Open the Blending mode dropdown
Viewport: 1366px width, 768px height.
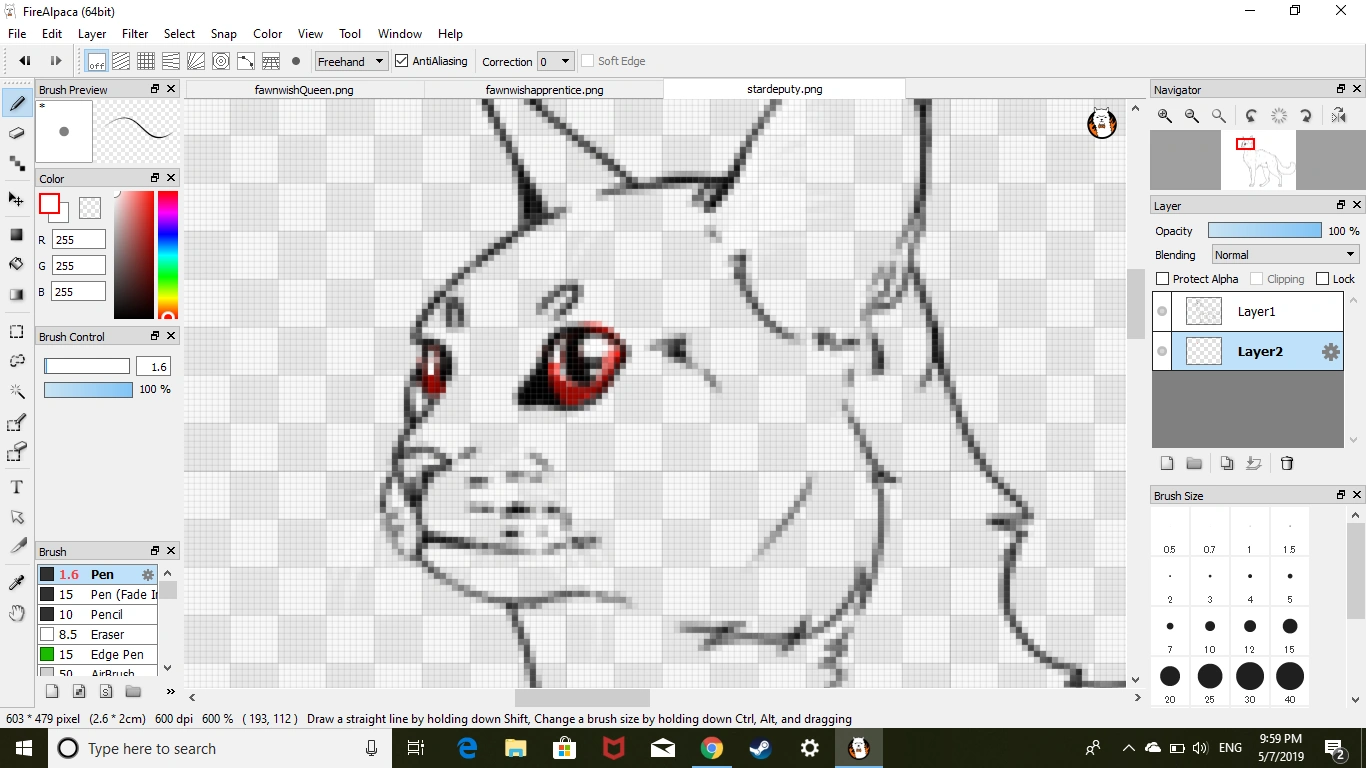point(1286,255)
